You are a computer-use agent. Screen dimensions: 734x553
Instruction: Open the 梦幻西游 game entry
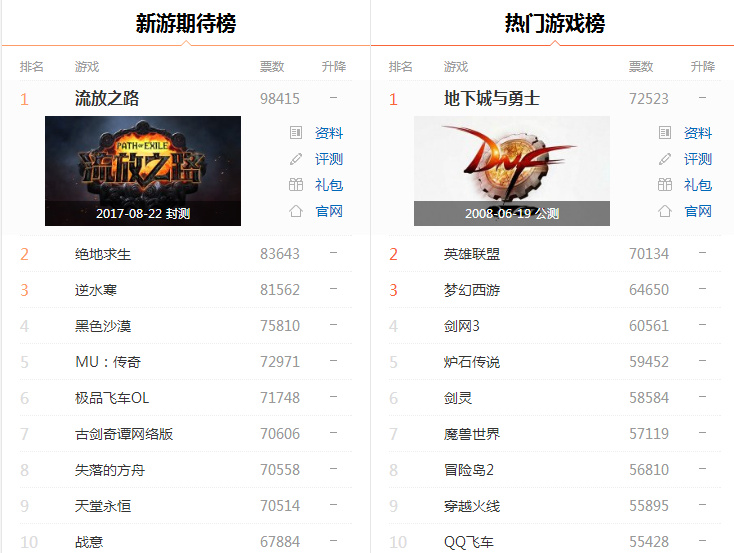pyautogui.click(x=472, y=290)
